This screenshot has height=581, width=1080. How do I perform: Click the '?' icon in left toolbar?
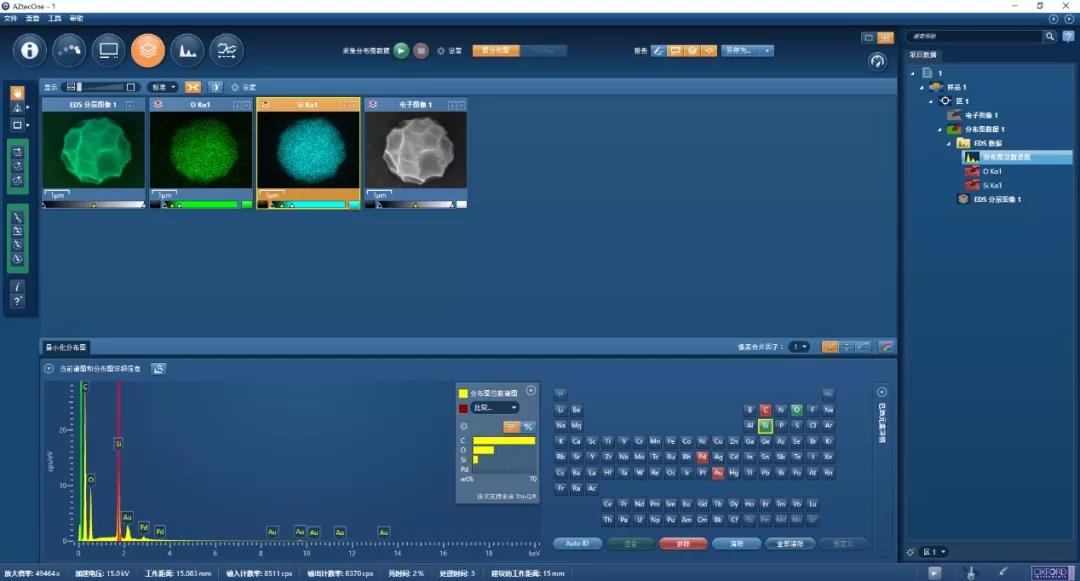(17, 302)
